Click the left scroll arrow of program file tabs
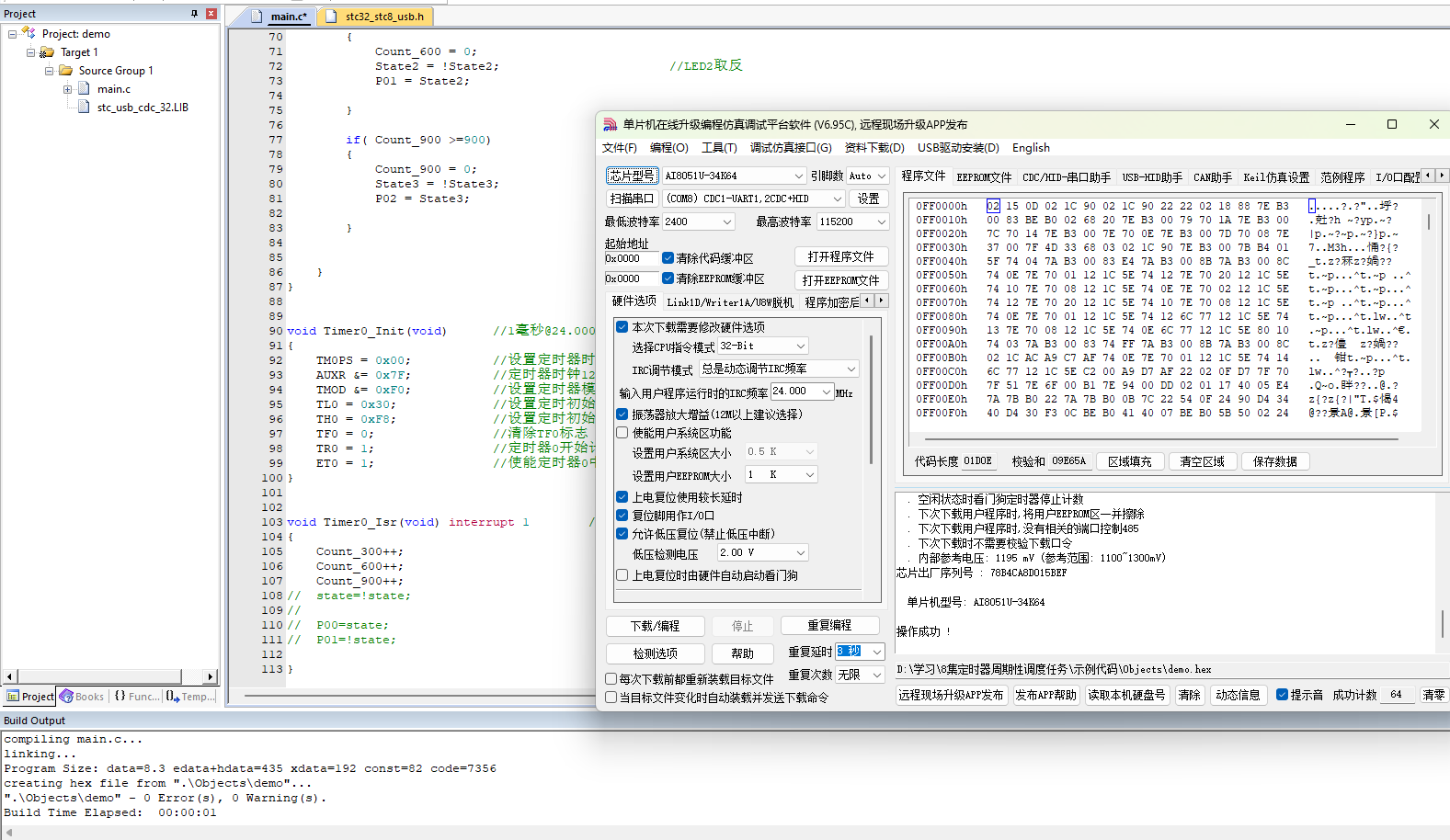This screenshot has height=840, width=1450. pos(1428,176)
